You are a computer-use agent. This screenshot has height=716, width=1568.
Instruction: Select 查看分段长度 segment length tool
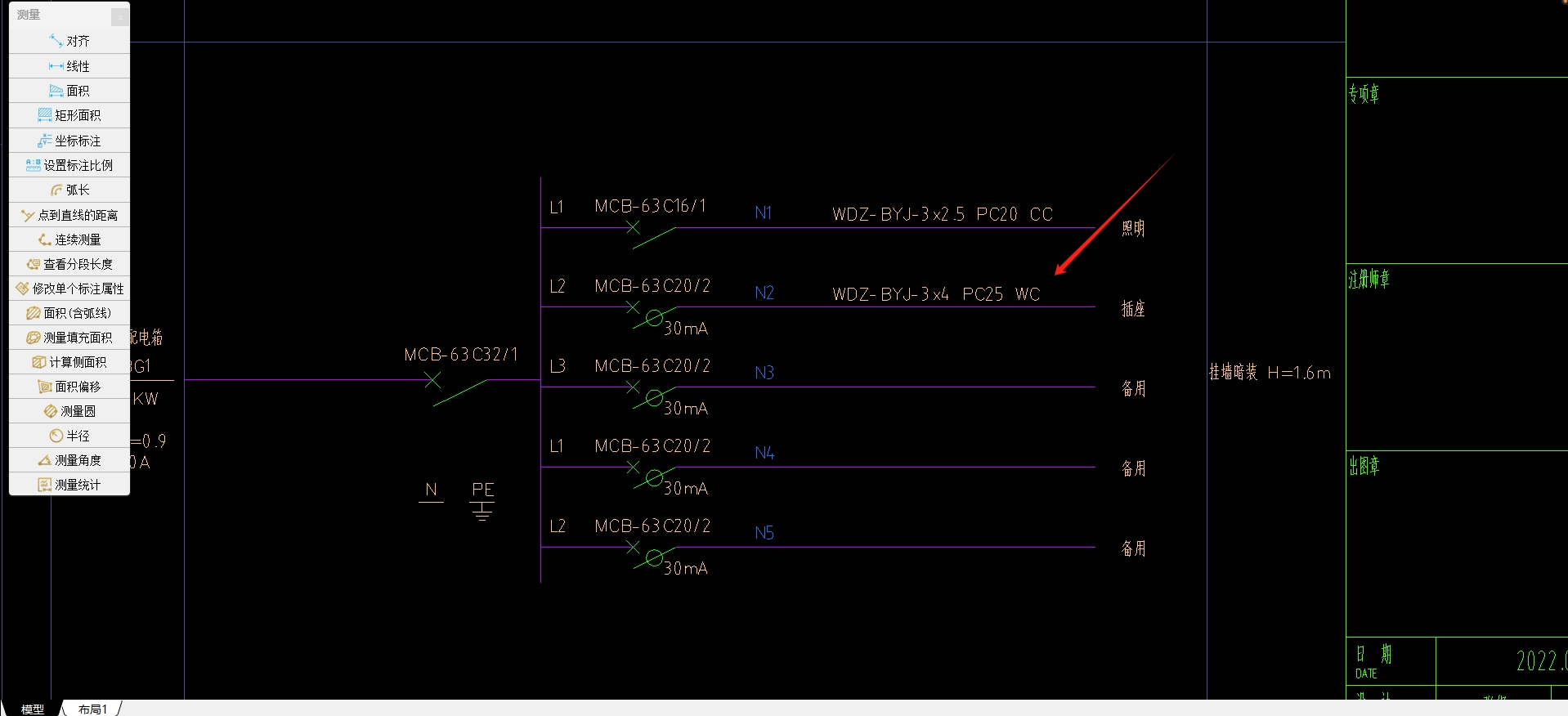point(69,264)
